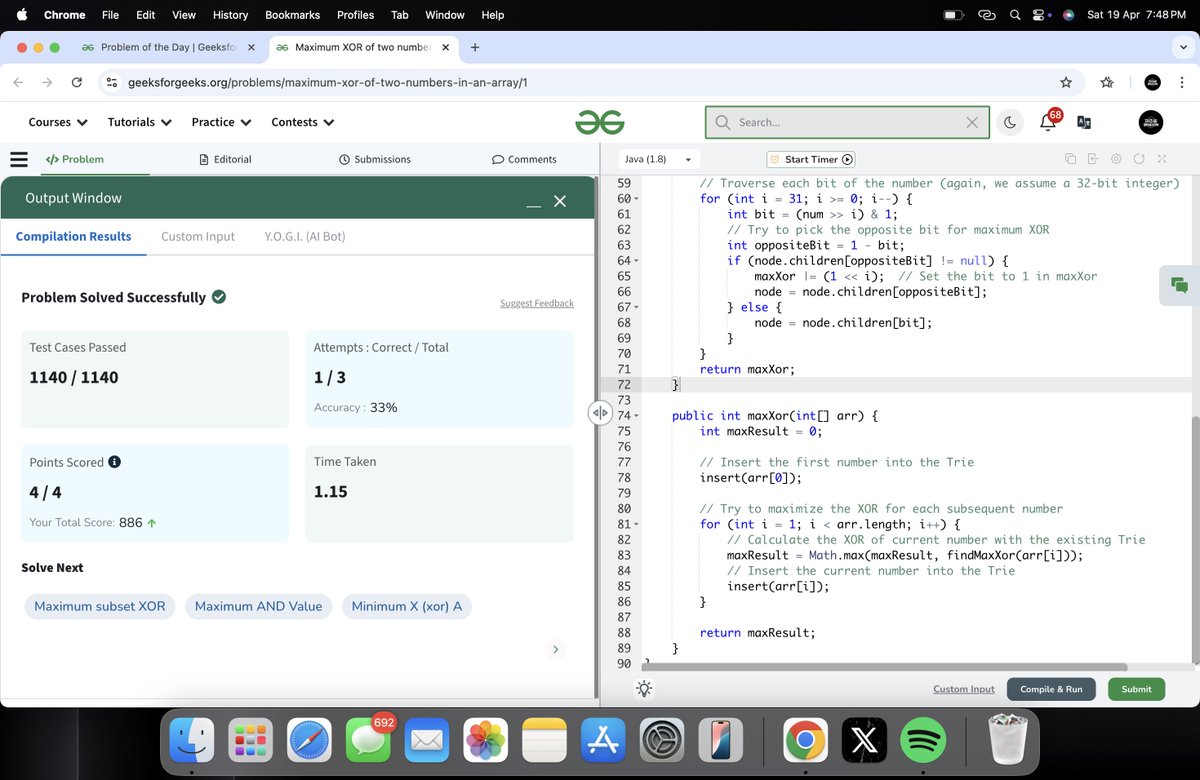Switch to the Editorial tab
The width and height of the screenshot is (1200, 780).
pos(225,159)
